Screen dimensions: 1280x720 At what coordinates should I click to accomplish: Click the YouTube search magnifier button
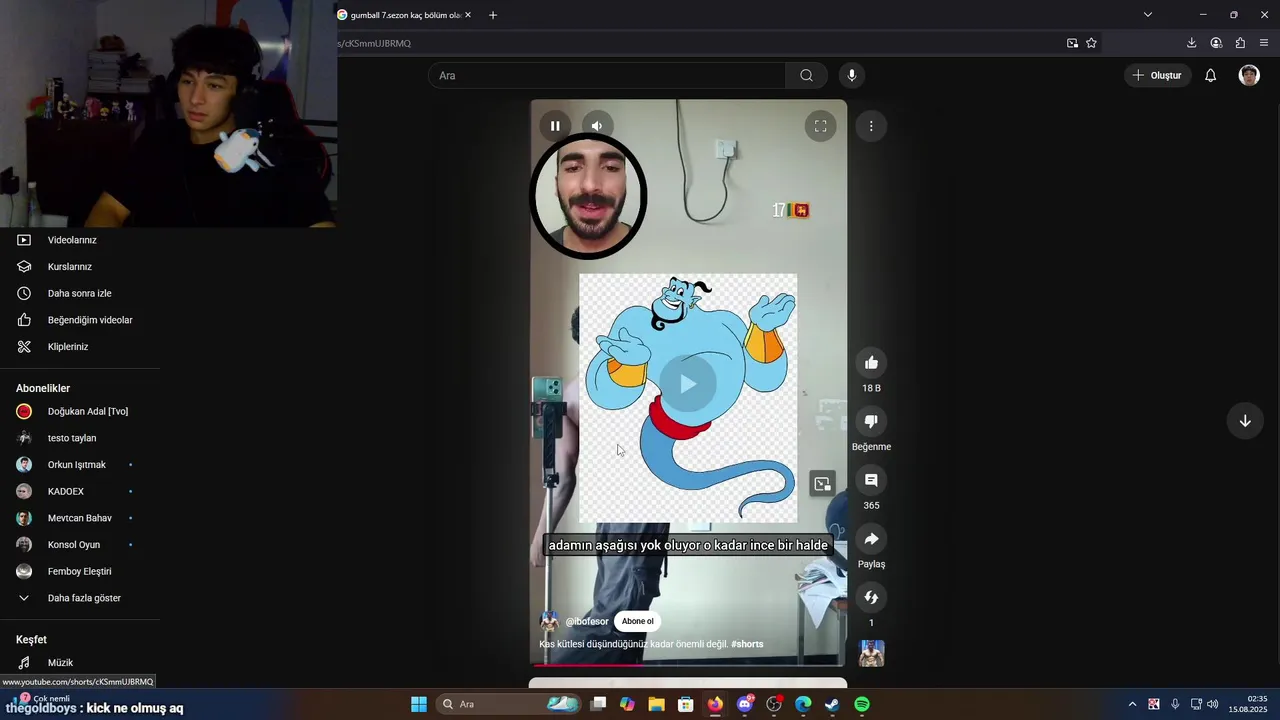[x=806, y=76]
